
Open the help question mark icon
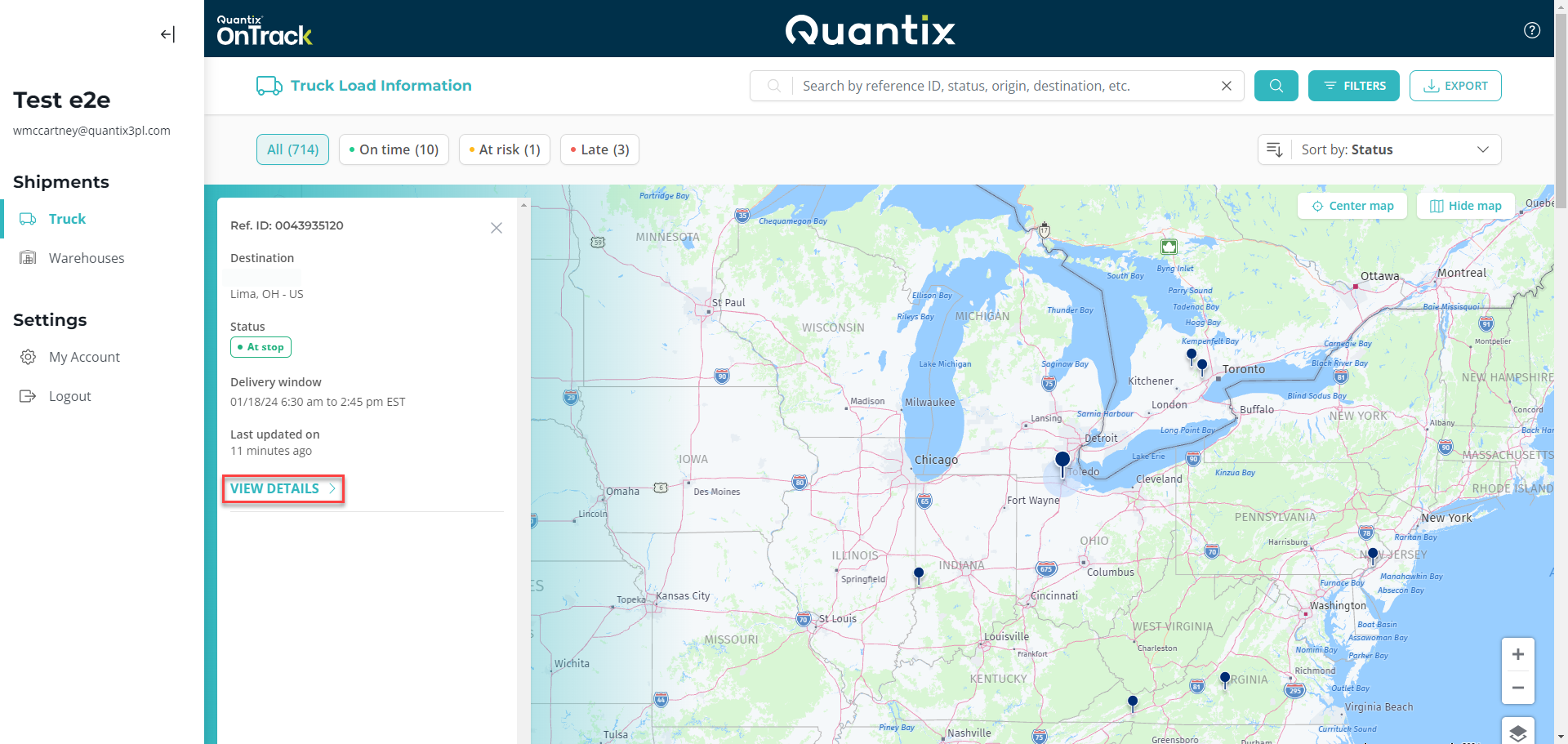(1531, 30)
